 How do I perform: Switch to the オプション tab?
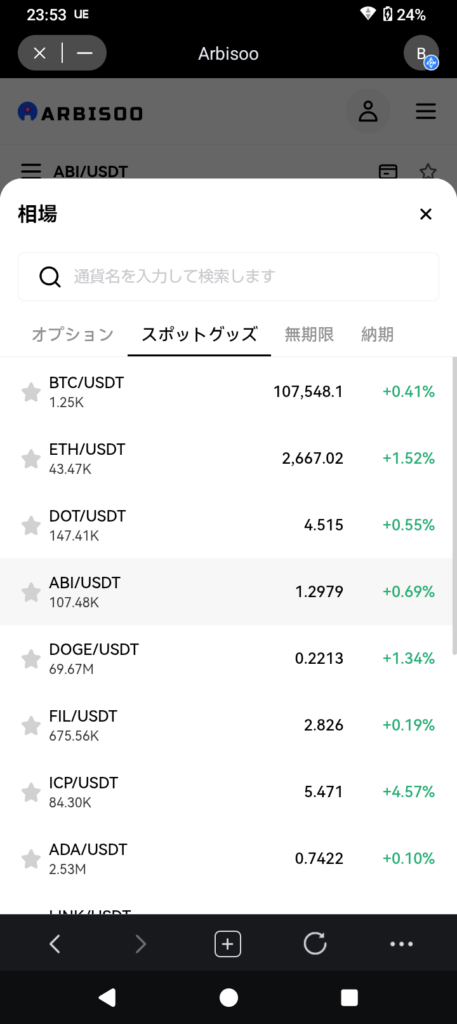click(72, 335)
